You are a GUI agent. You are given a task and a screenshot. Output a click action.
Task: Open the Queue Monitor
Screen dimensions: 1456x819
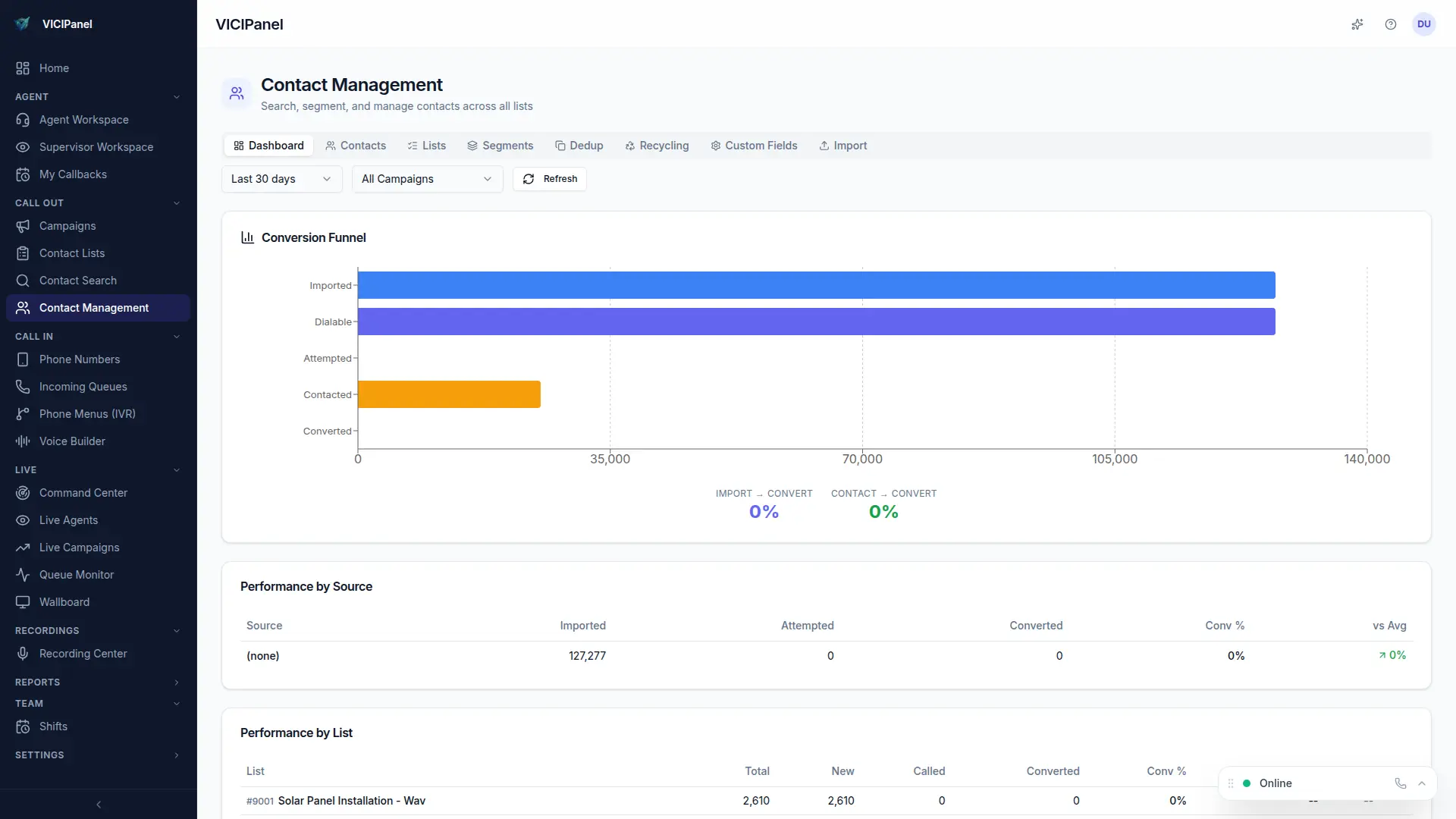tap(76, 574)
